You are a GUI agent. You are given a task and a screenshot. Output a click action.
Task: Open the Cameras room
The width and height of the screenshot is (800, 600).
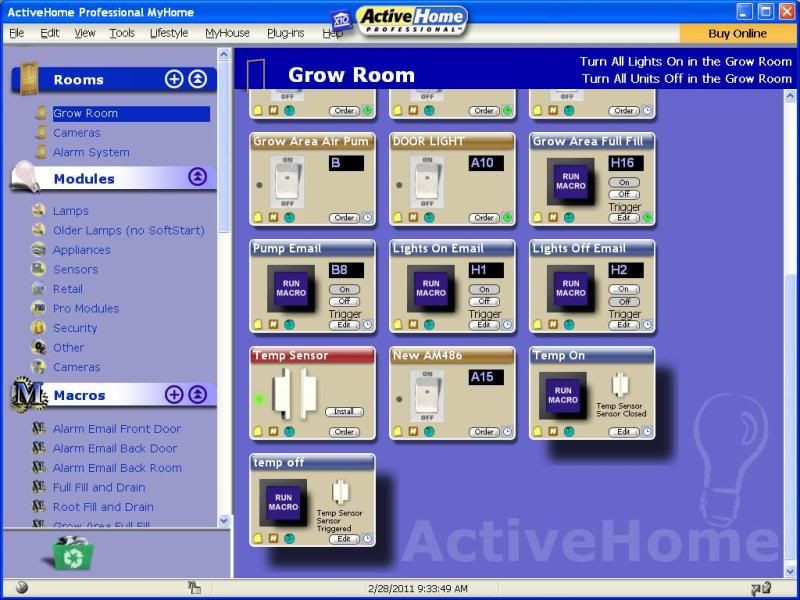(x=77, y=133)
